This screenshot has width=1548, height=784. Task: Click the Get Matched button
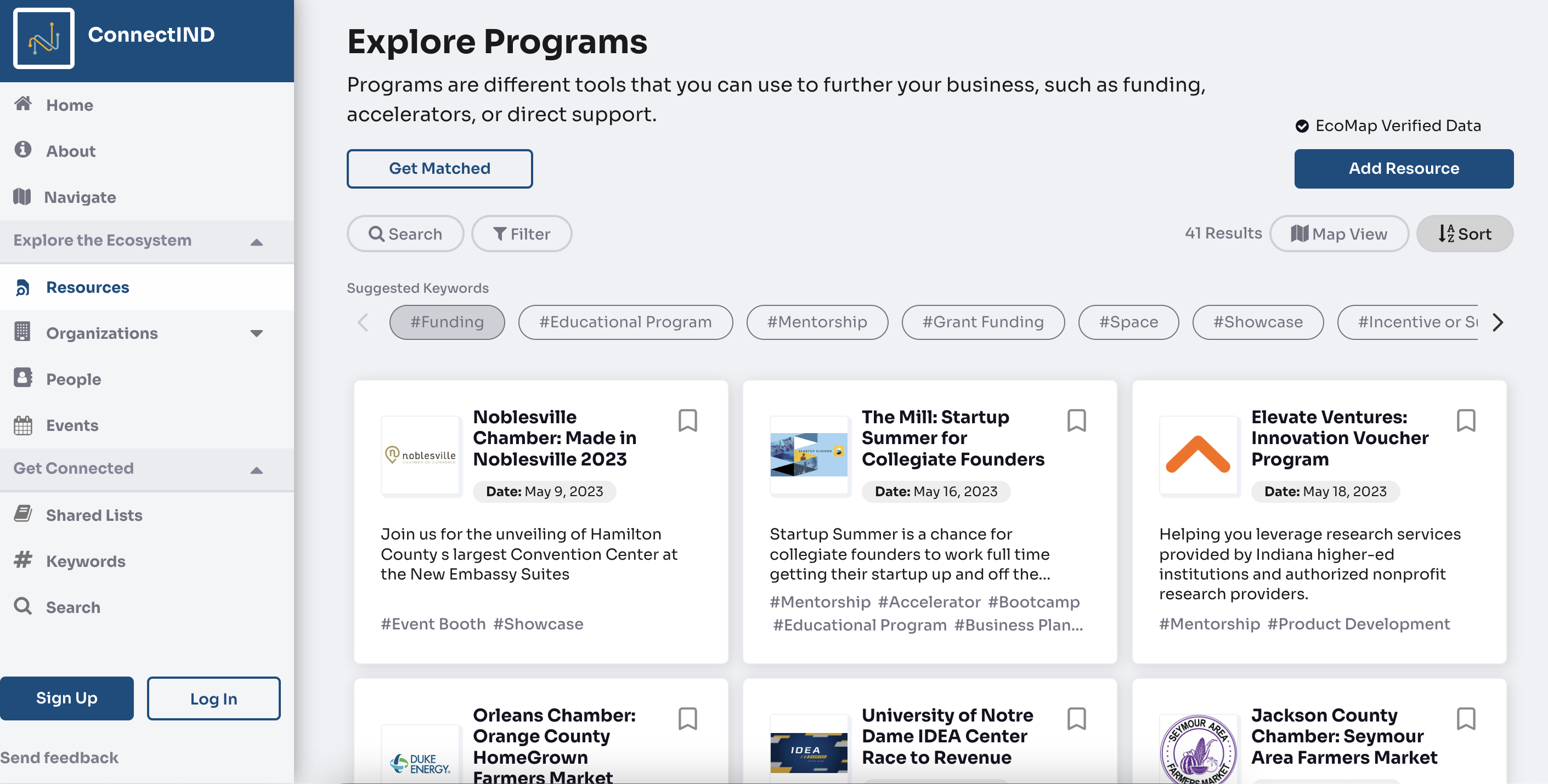(439, 169)
